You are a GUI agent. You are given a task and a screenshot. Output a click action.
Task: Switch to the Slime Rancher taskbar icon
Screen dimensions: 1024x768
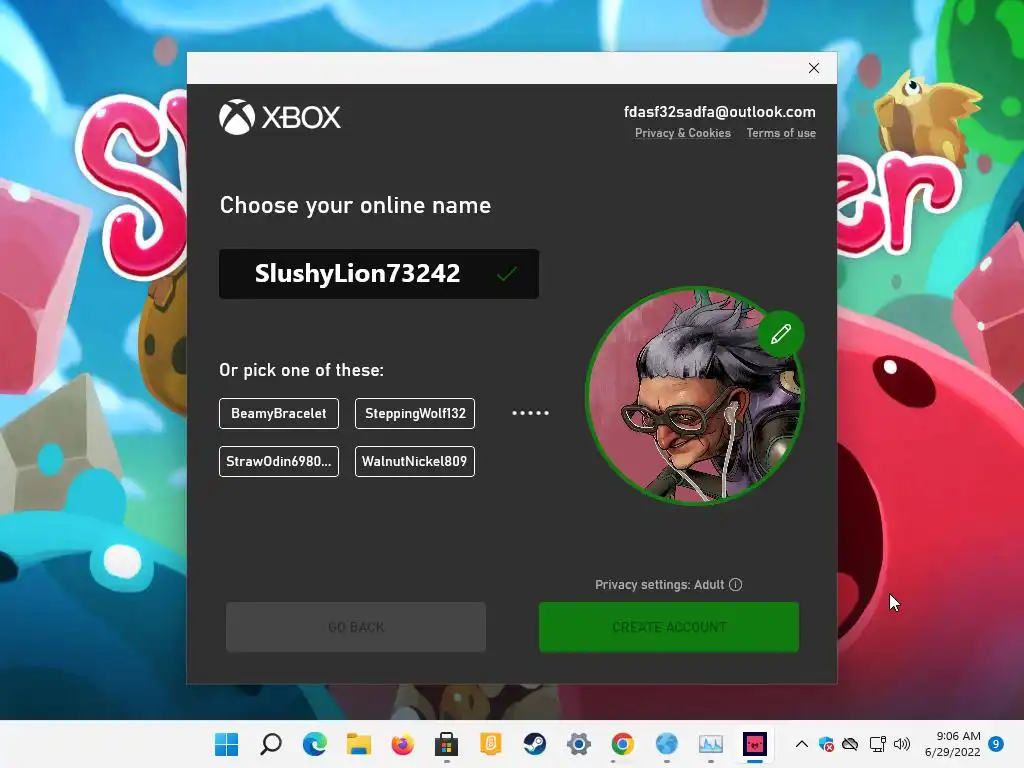755,744
